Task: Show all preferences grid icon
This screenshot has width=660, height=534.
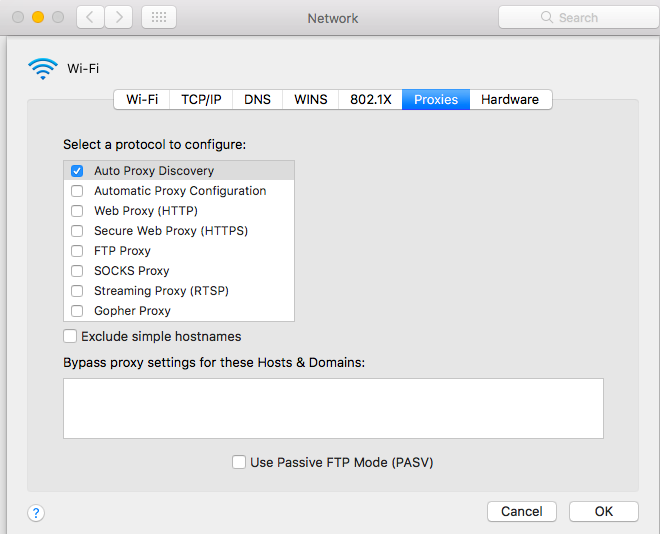Action: coord(158,17)
